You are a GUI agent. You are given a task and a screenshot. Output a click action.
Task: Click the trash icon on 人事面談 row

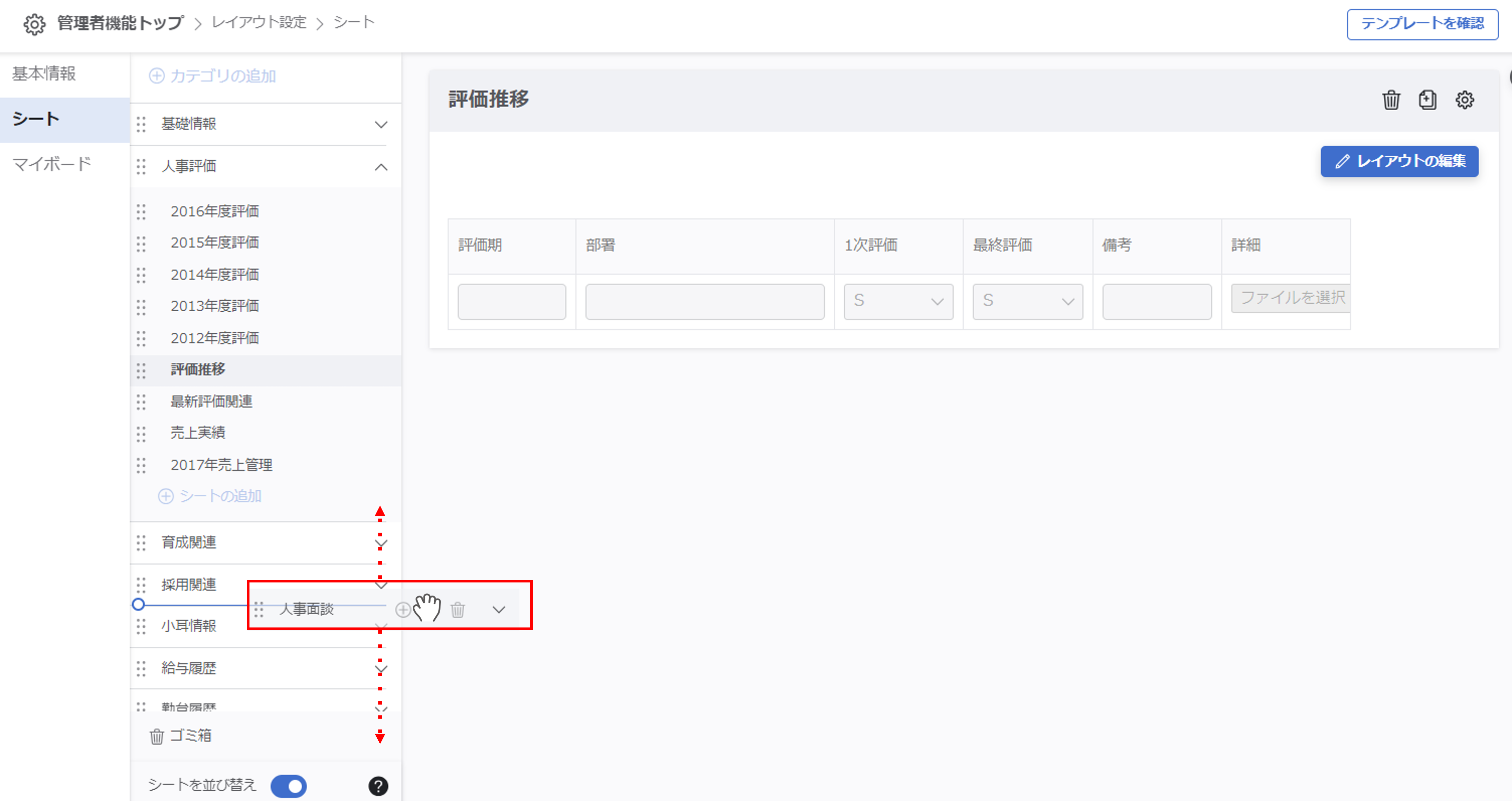(x=458, y=610)
